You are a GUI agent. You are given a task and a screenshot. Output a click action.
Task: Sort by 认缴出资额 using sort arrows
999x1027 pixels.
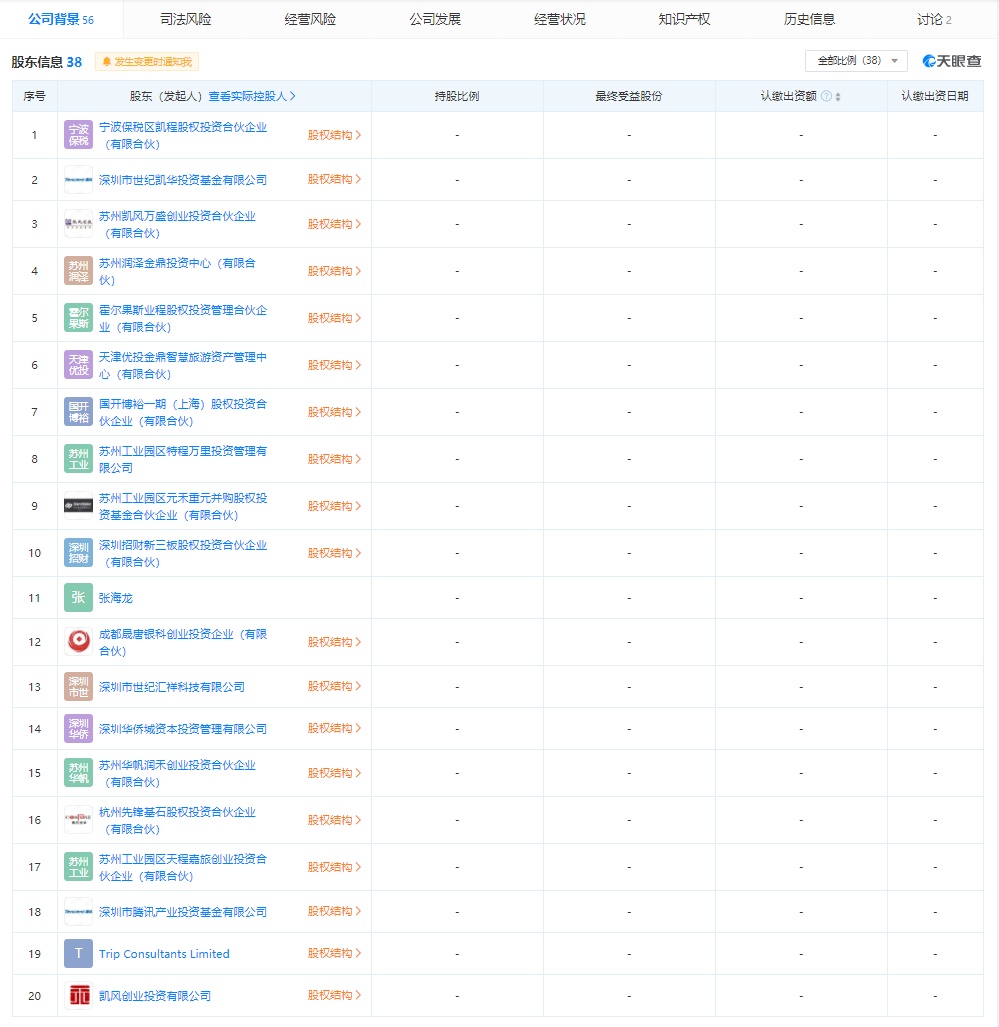pos(838,97)
